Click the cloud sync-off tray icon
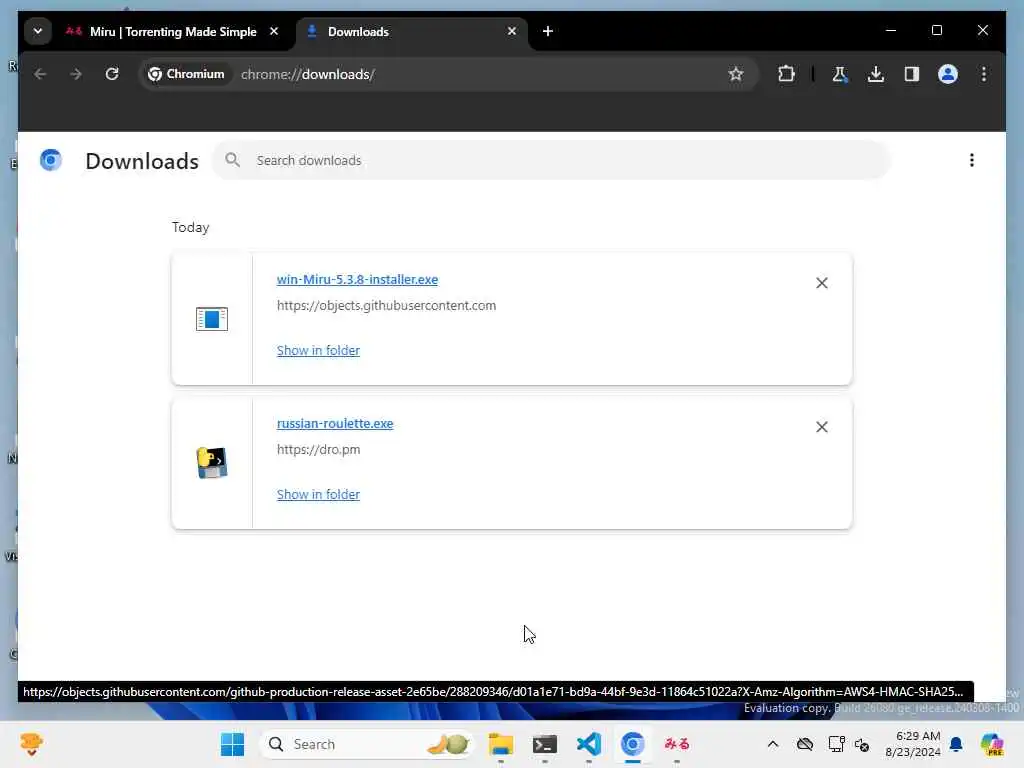Screen dimensions: 1024x768 [805, 744]
